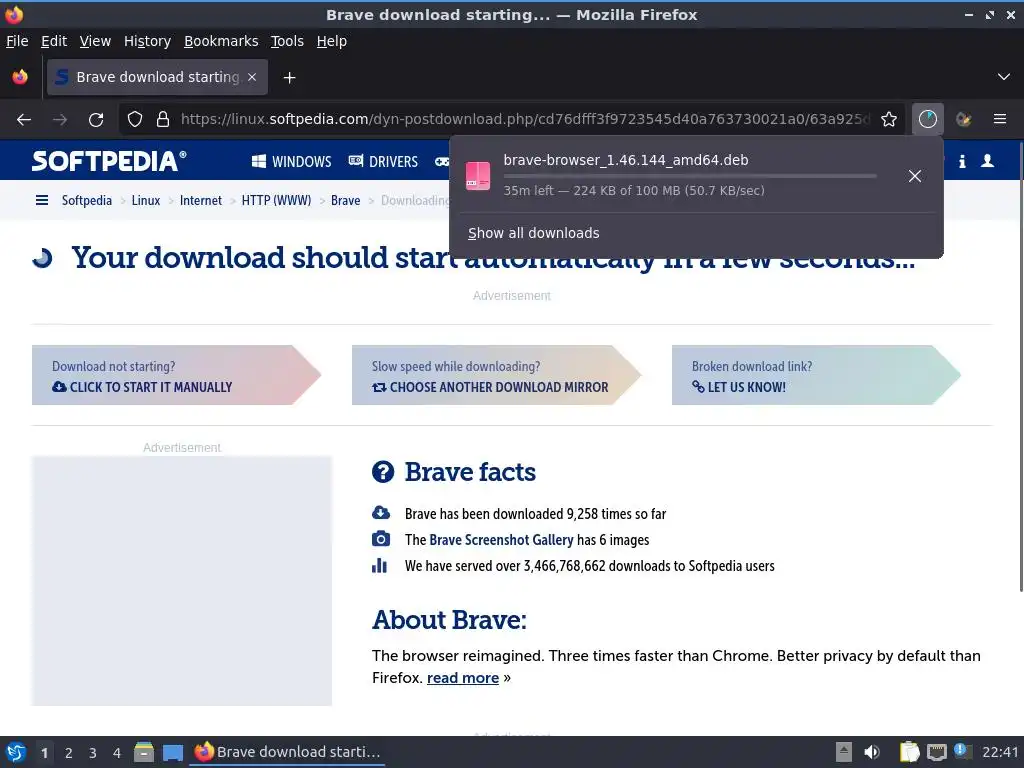Open the History menu

(147, 41)
